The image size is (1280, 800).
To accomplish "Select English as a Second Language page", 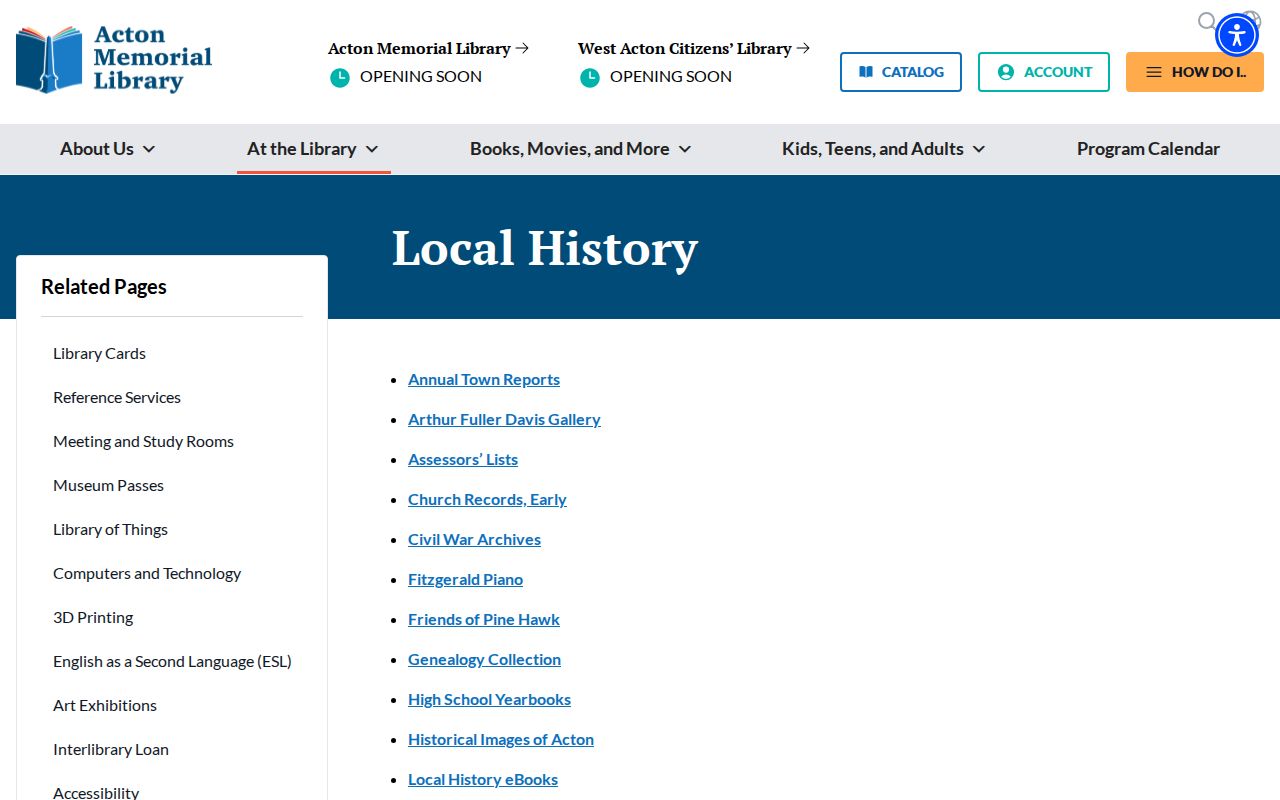I will point(172,661).
